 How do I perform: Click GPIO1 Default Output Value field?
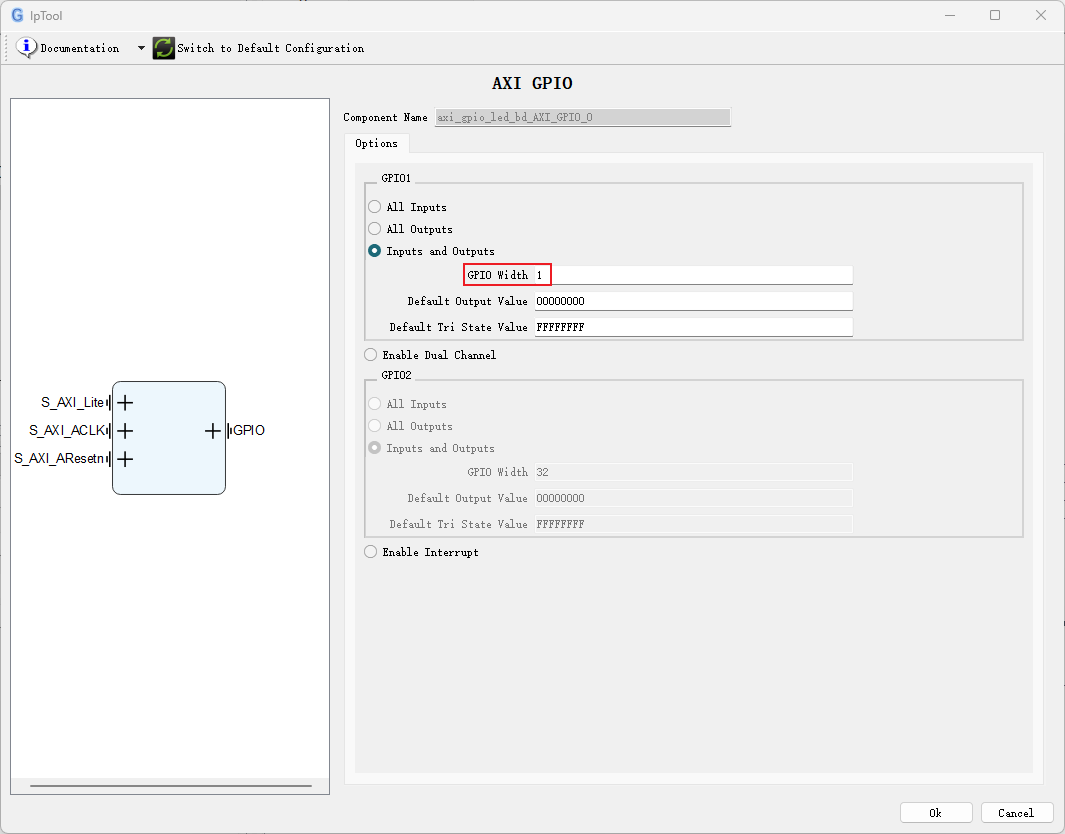693,301
